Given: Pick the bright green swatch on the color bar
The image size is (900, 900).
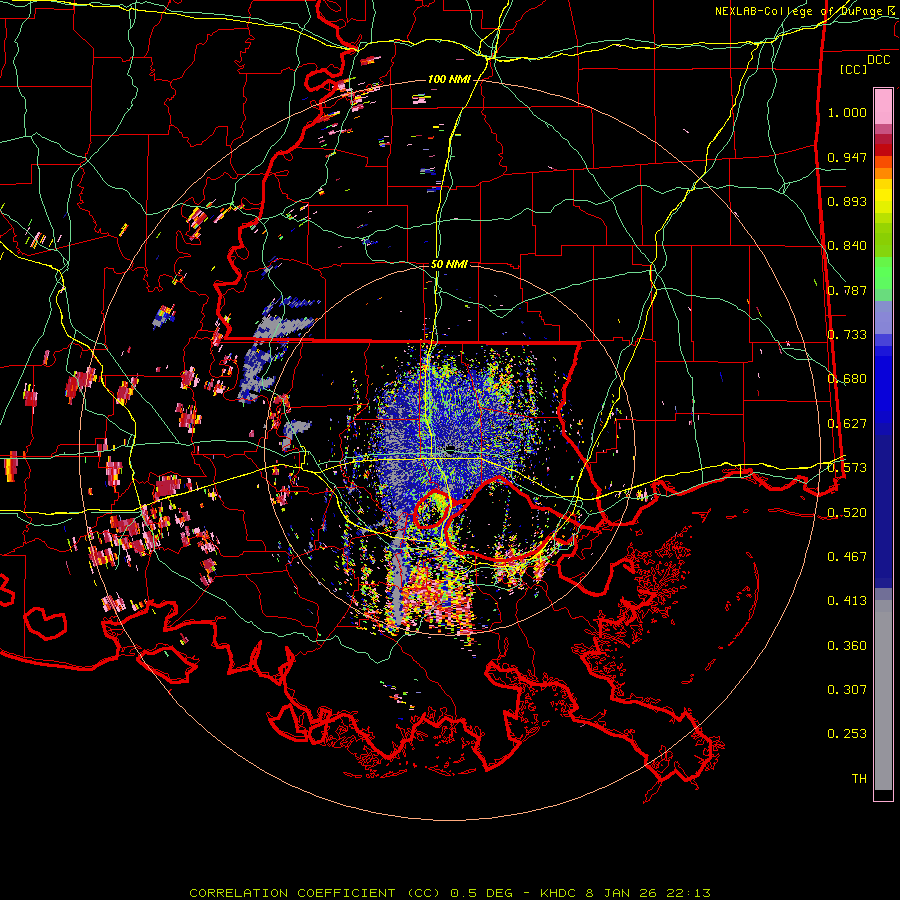Looking at the screenshot, I should [x=883, y=273].
